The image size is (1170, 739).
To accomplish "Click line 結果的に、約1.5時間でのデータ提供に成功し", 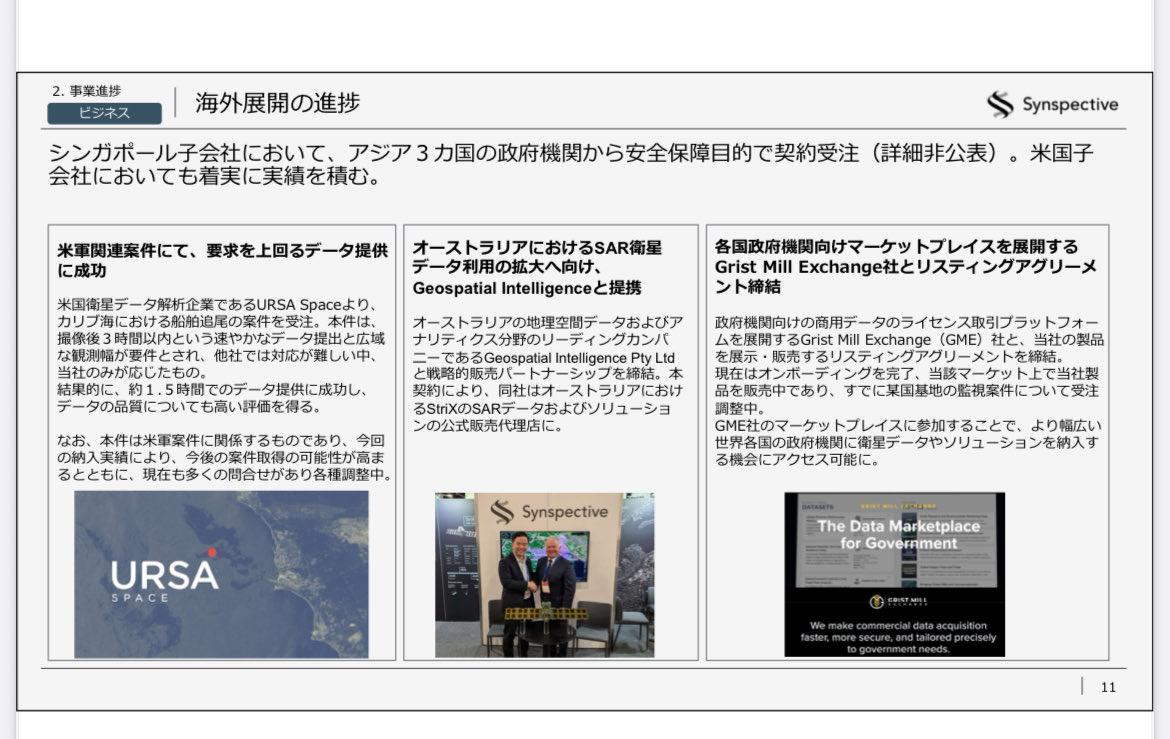I will [212, 390].
